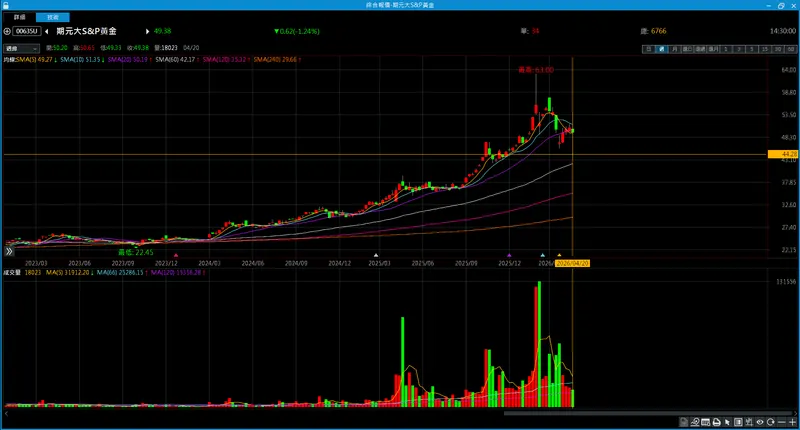800x430 pixels.
Task: Select the pointer cursor tool
Action: (x=728, y=422)
